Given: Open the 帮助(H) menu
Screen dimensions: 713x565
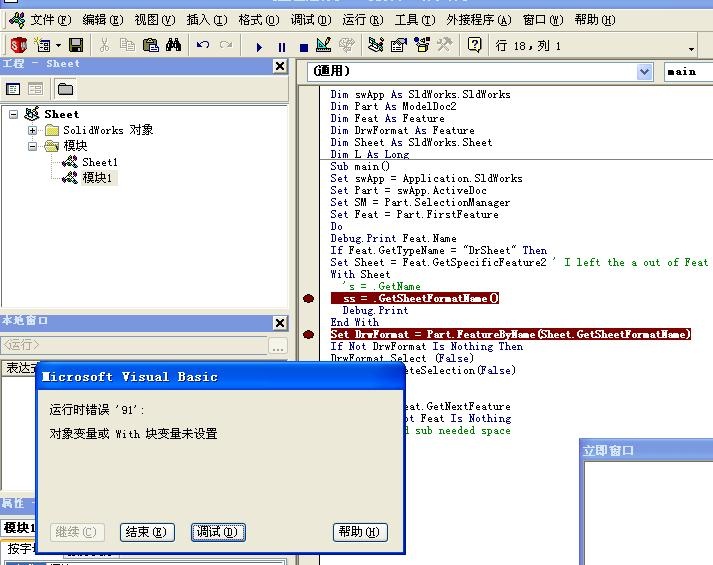Looking at the screenshot, I should coord(595,20).
